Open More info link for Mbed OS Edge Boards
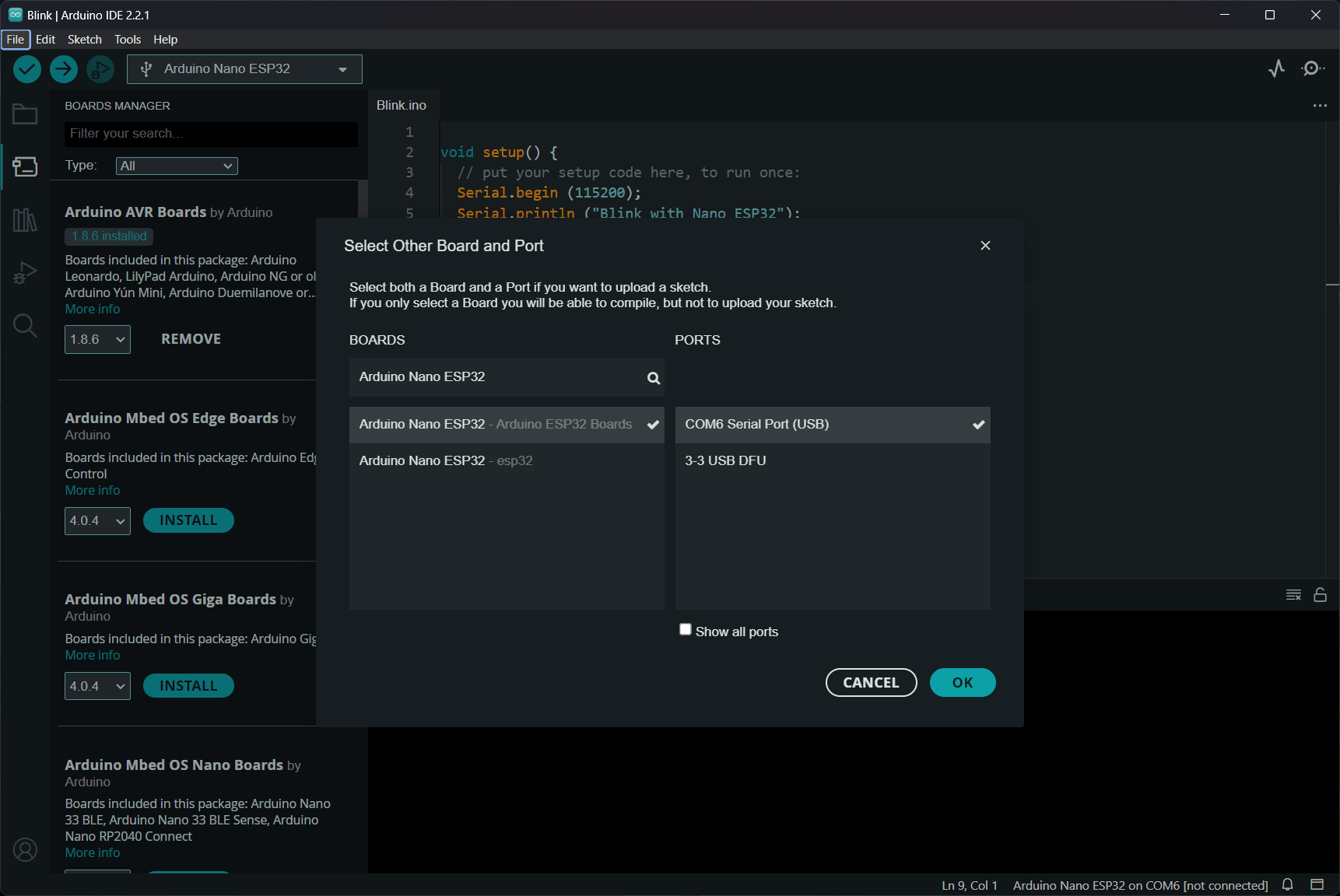Viewport: 1340px width, 896px height. click(93, 491)
